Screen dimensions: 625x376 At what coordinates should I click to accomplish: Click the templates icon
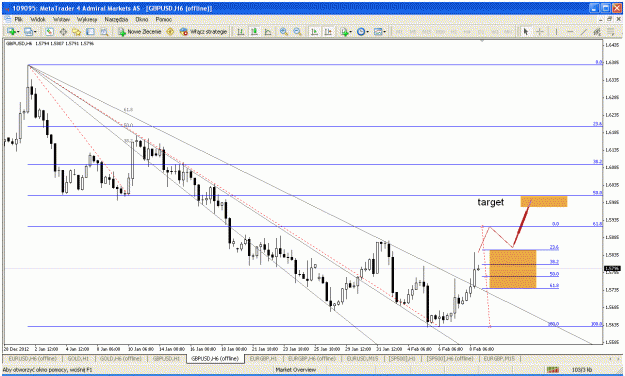[378, 31]
